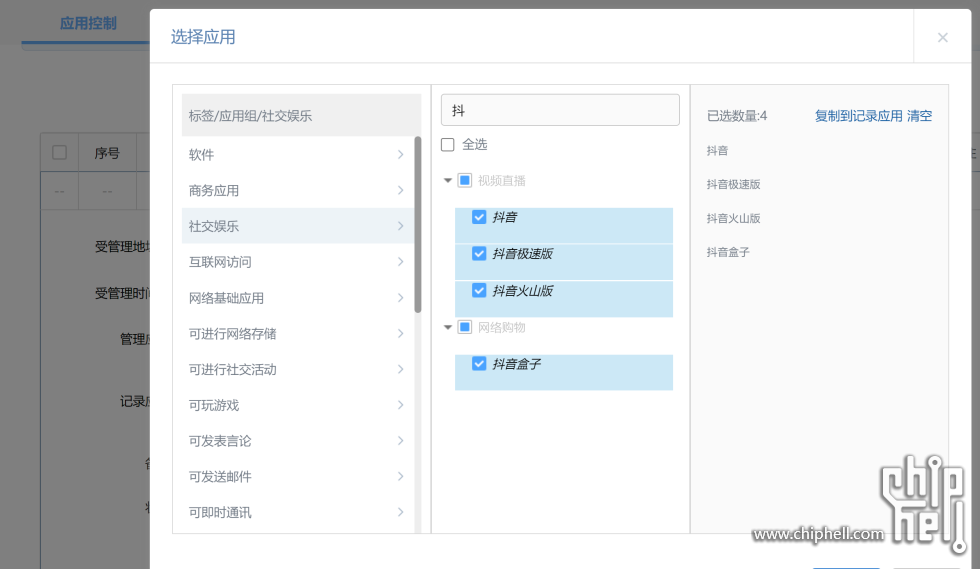Collapse the 网络购物 tree group
980x569 pixels.
point(448,327)
